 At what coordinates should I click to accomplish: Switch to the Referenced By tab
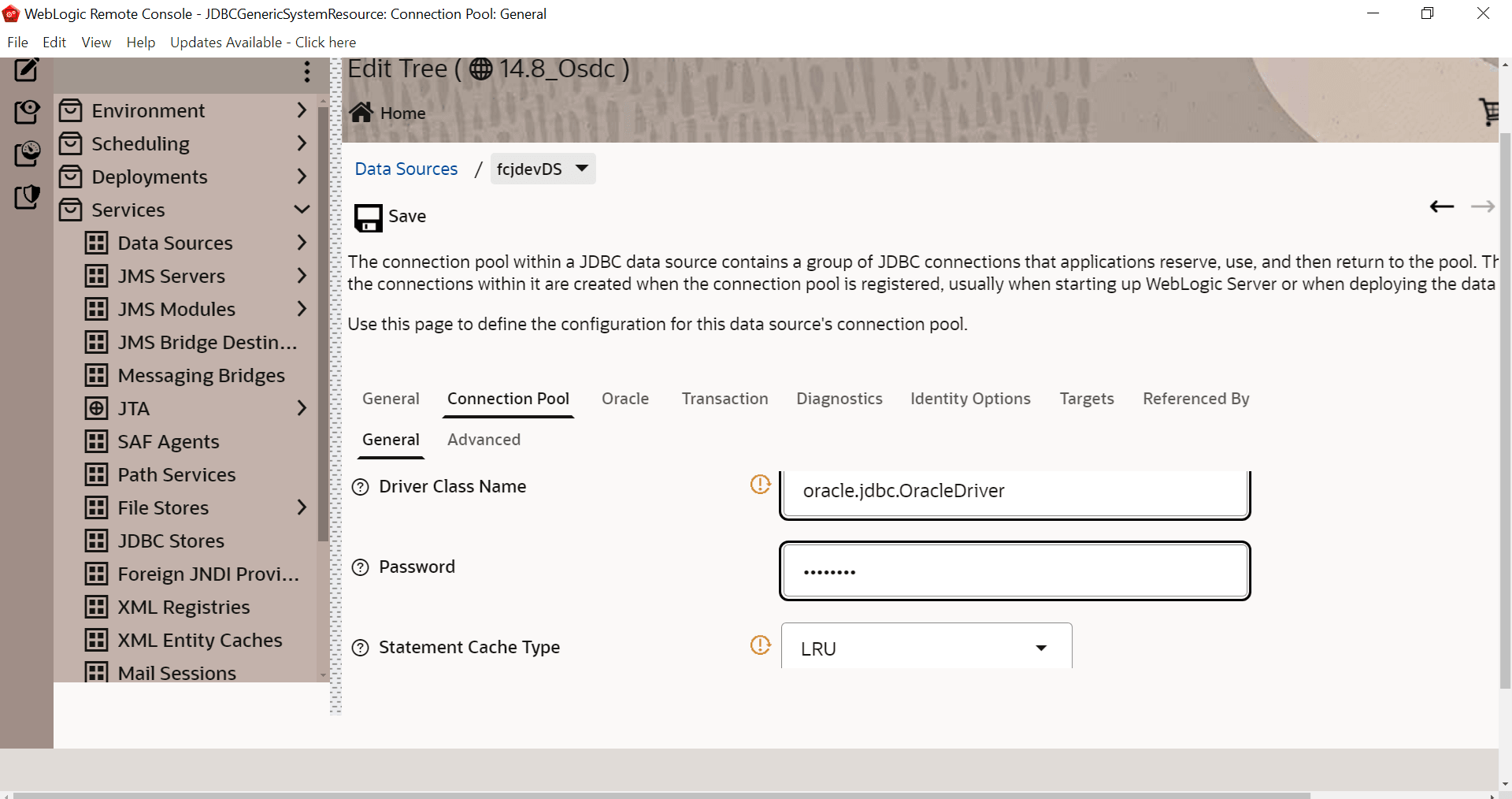[1196, 399]
